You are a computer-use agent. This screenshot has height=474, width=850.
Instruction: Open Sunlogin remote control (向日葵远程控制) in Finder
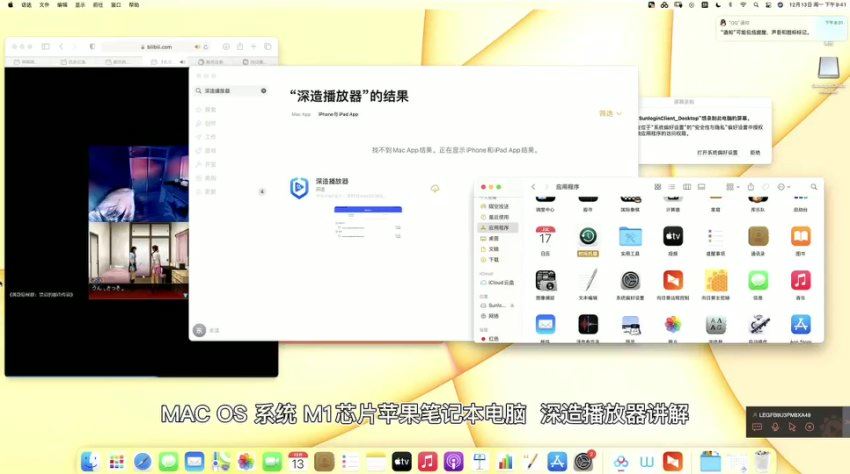point(673,280)
